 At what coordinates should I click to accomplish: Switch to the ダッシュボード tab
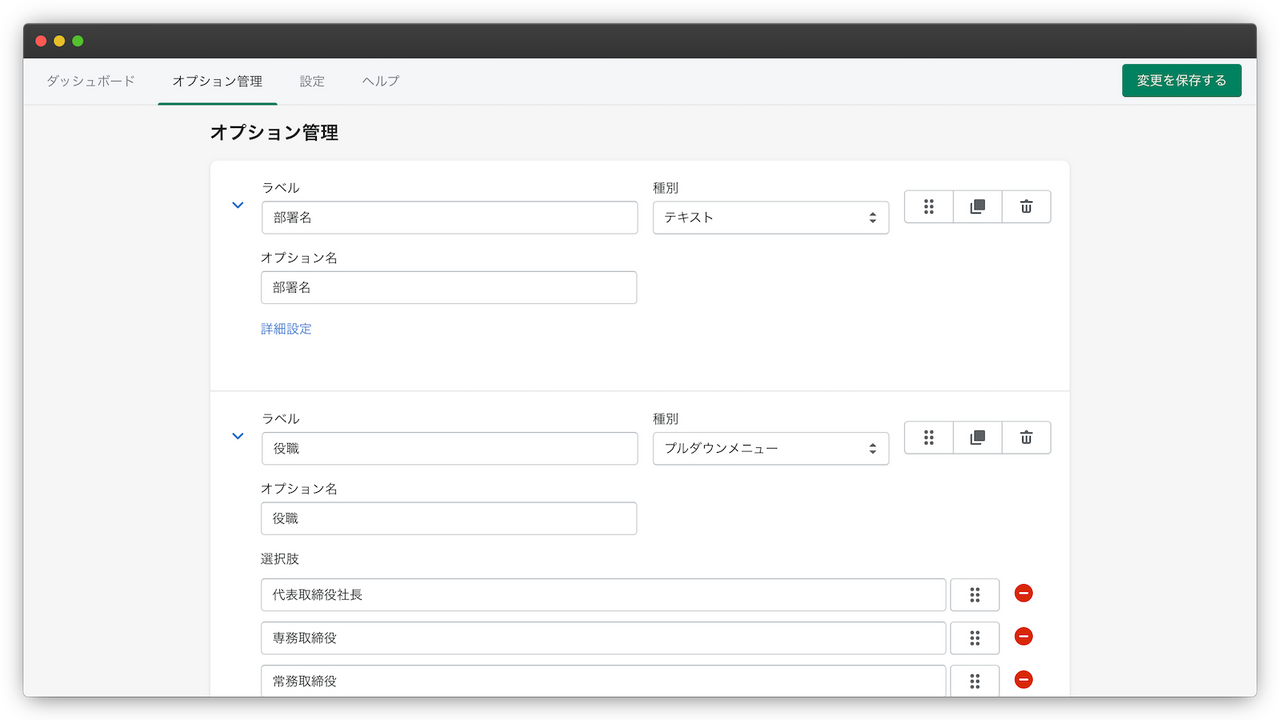(90, 81)
